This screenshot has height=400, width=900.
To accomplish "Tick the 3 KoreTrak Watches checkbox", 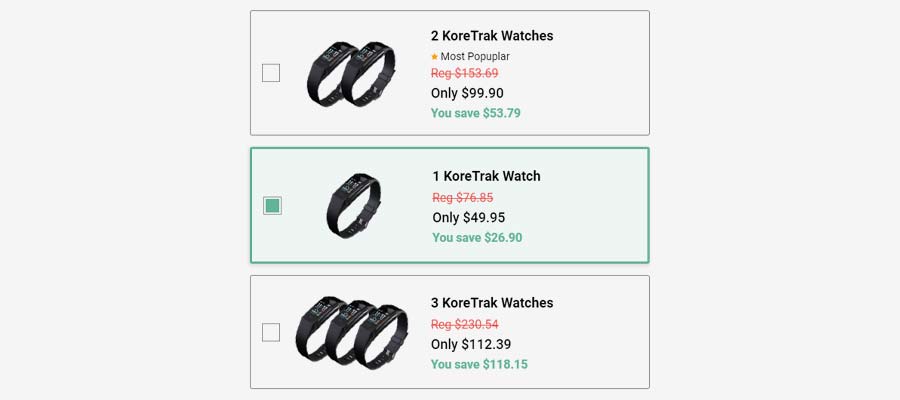I will pyautogui.click(x=271, y=332).
